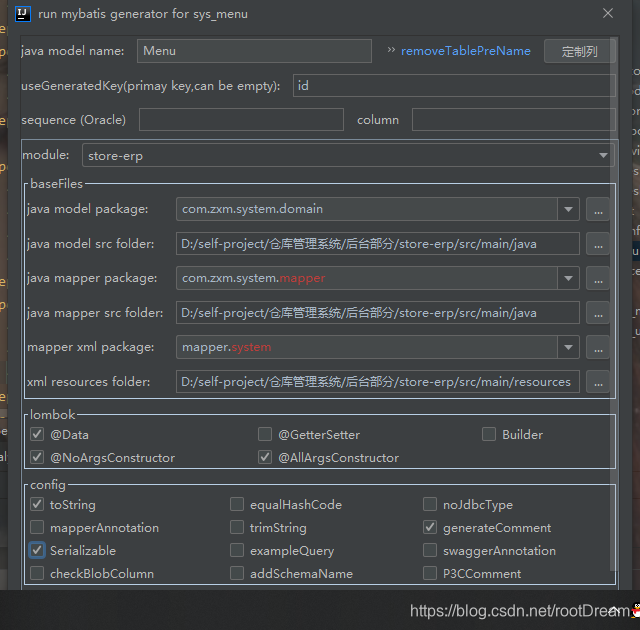Uncheck @NoArgsConstructor checkbox
The width and height of the screenshot is (640, 630).
(37, 457)
